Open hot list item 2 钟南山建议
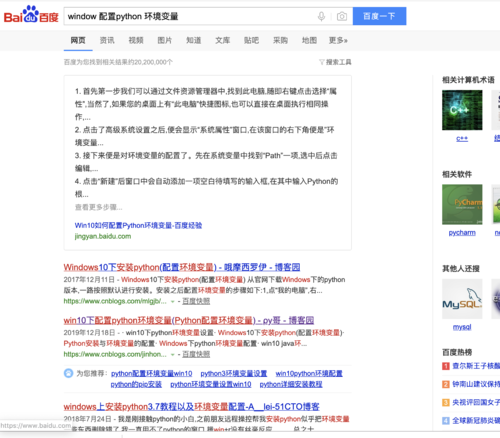 click(x=476, y=384)
